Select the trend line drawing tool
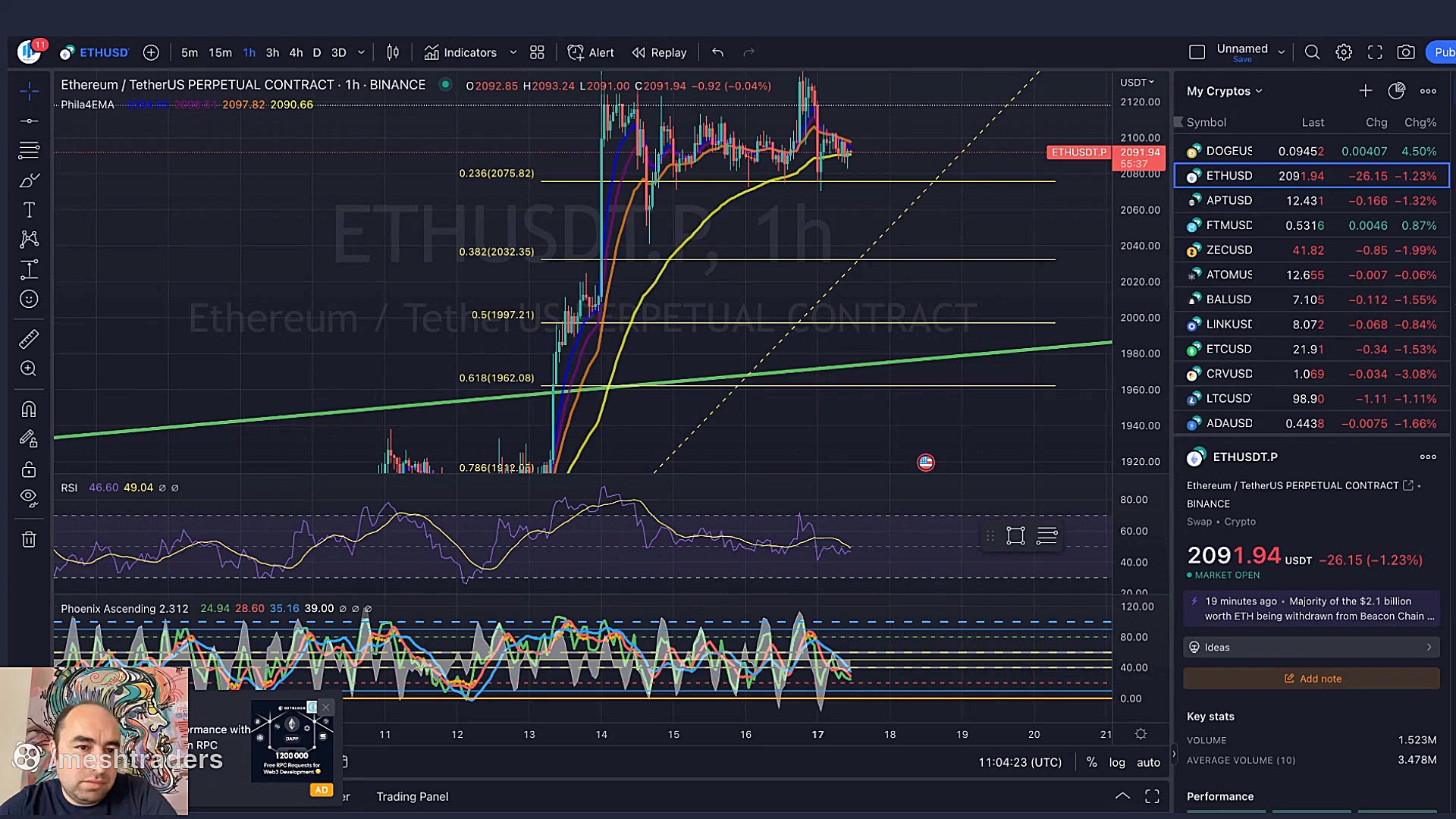Screen dimensions: 1456x819 tap(29, 121)
